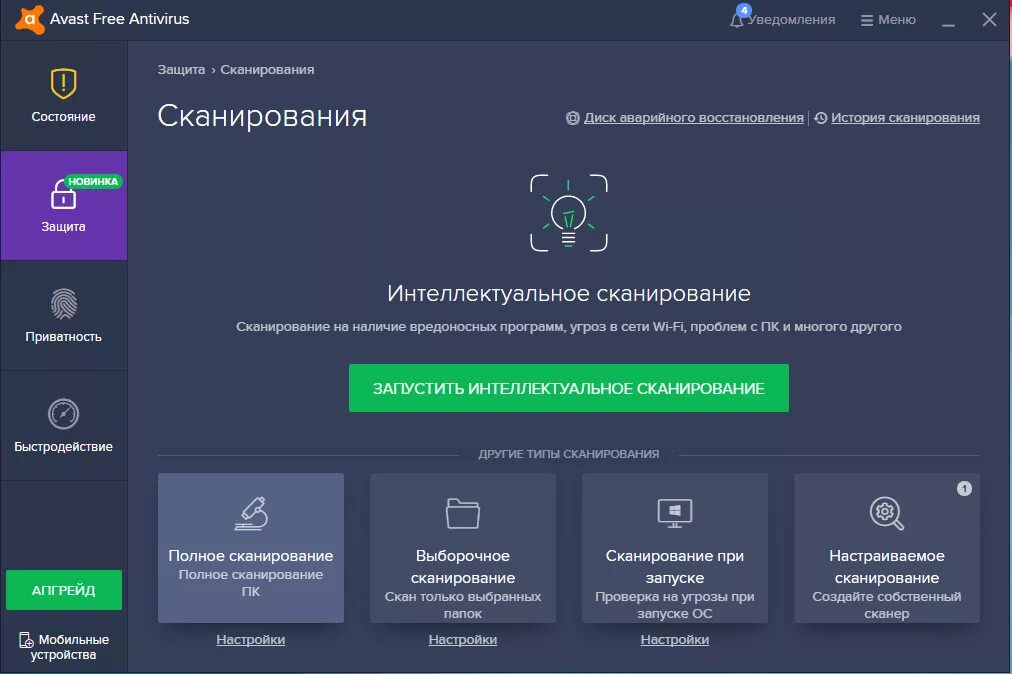Select the Настраиваемое сканирование tile
The image size is (1012, 674).
[x=887, y=548]
